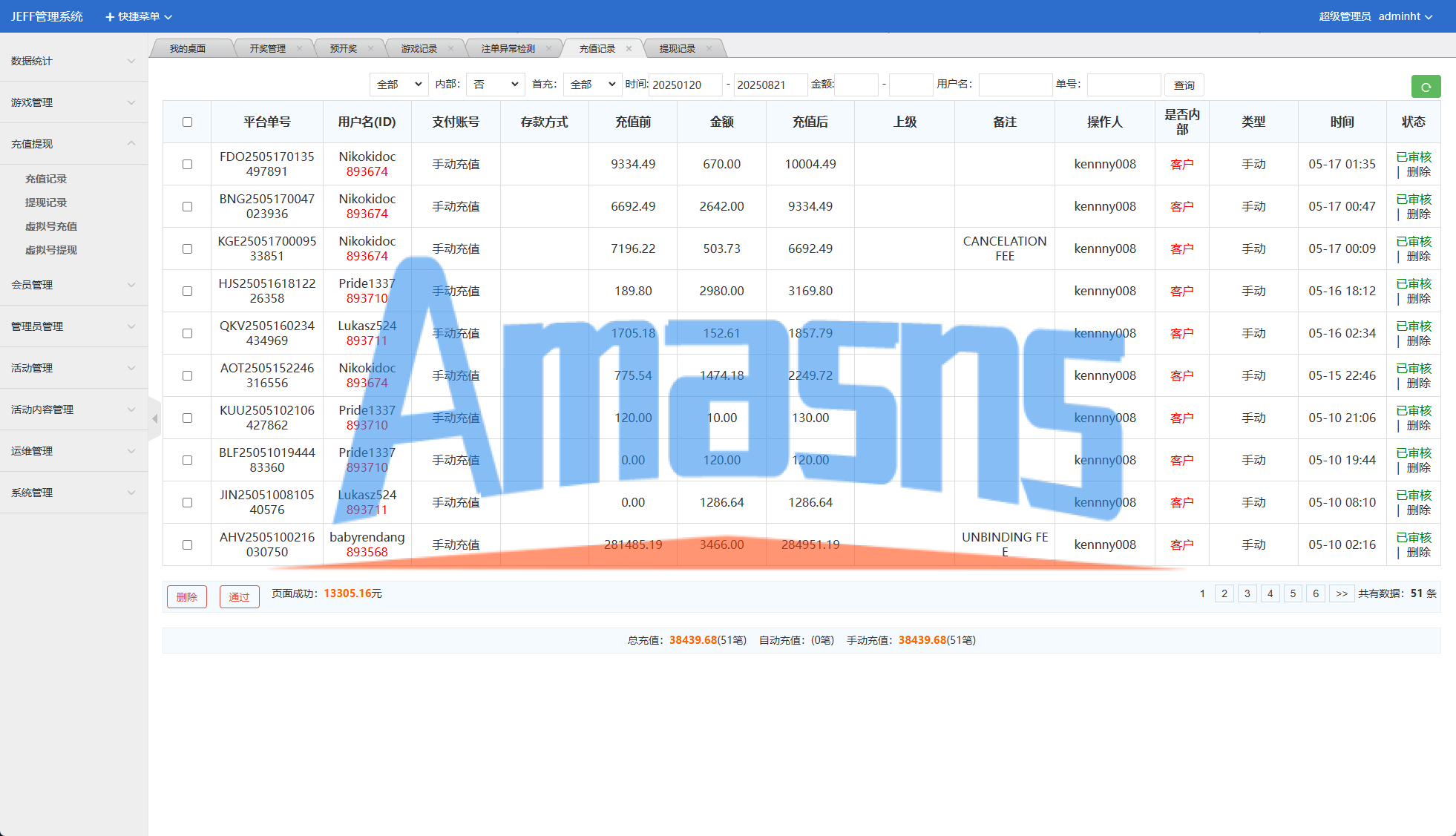The image size is (1456, 836).
Task: Click the red 通过 approve button
Action: (239, 596)
